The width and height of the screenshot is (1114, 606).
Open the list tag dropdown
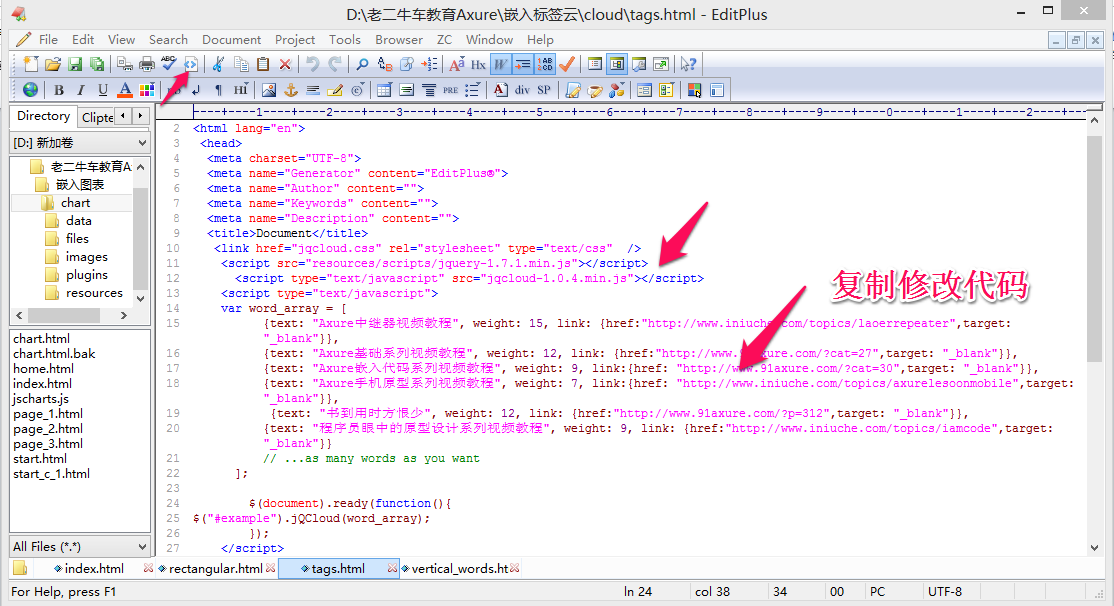pyautogui.click(x=472, y=90)
